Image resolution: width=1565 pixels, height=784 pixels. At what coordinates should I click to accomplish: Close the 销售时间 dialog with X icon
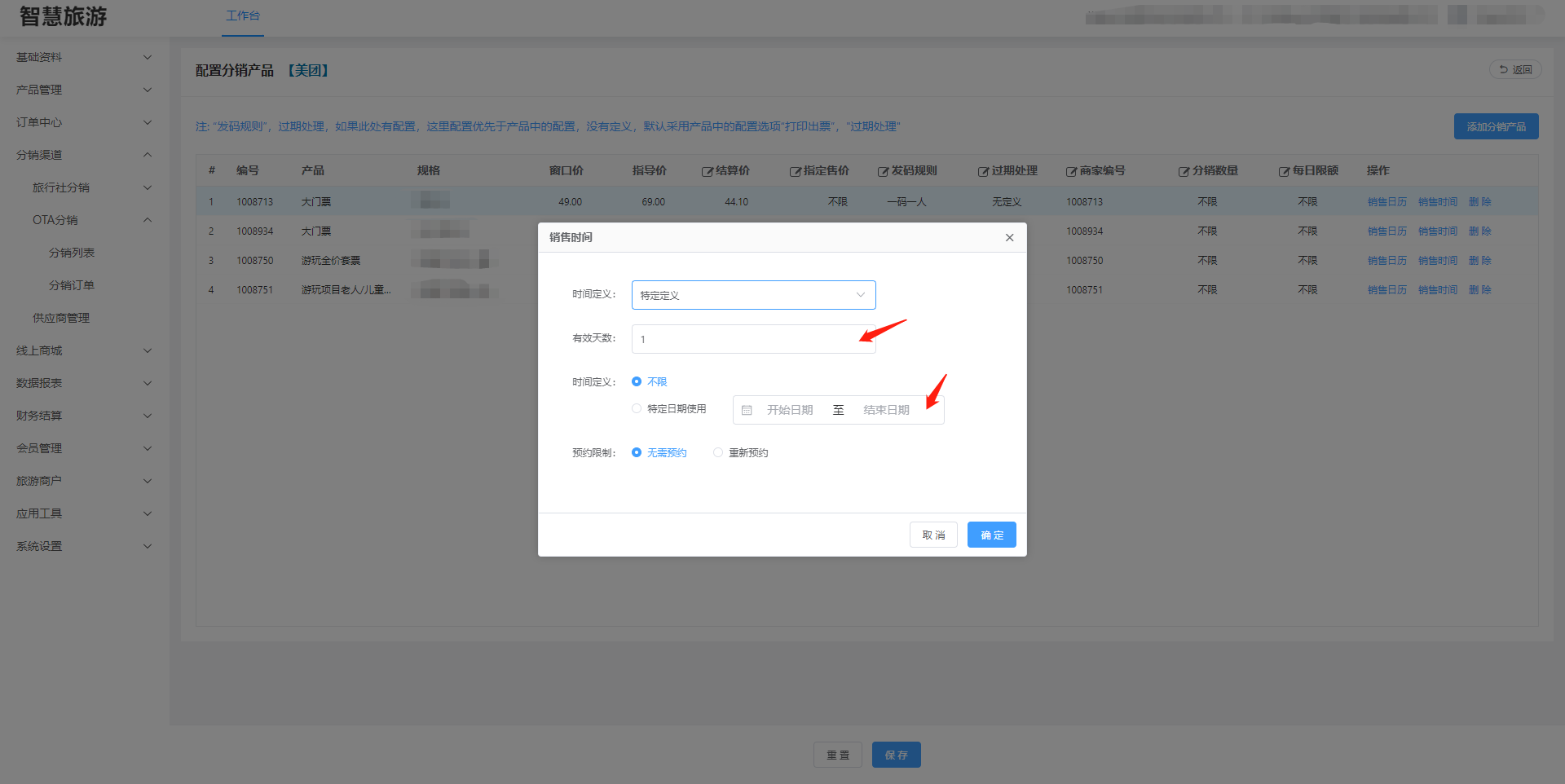(x=1009, y=238)
